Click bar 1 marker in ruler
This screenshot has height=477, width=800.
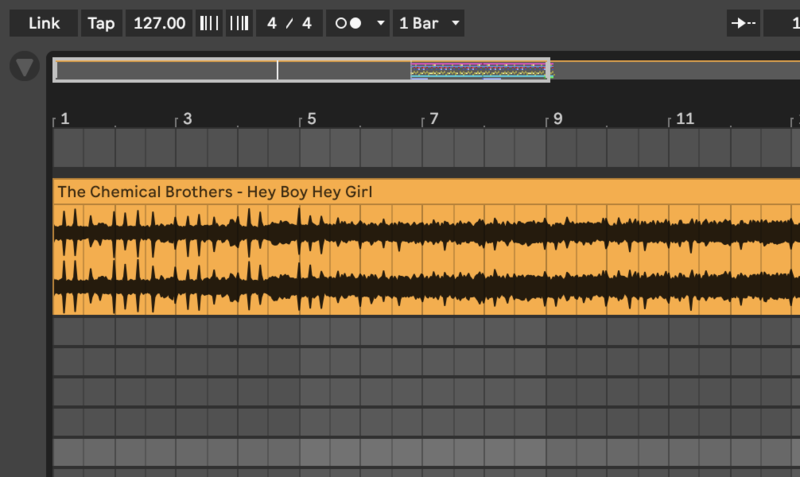pos(65,119)
